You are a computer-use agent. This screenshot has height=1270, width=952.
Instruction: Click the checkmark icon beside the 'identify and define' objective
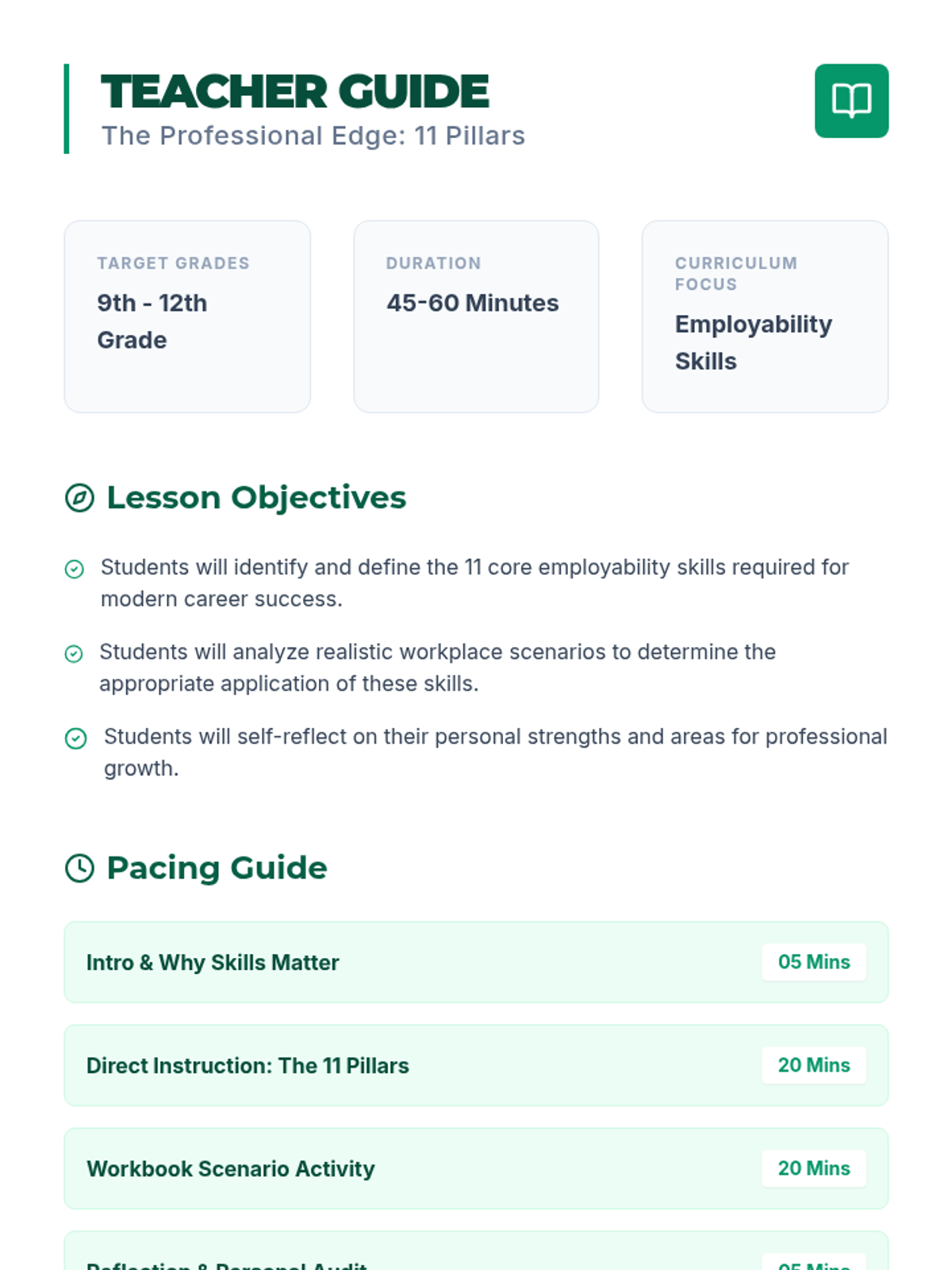pyautogui.click(x=74, y=569)
